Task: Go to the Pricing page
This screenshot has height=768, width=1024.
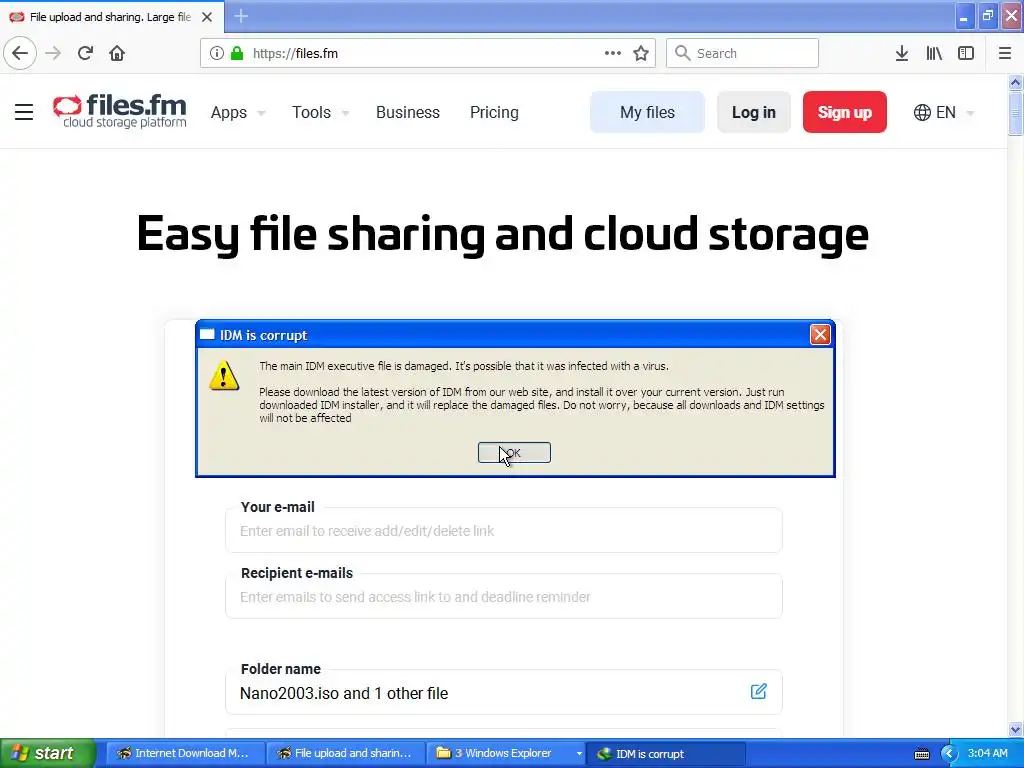Action: [x=494, y=112]
